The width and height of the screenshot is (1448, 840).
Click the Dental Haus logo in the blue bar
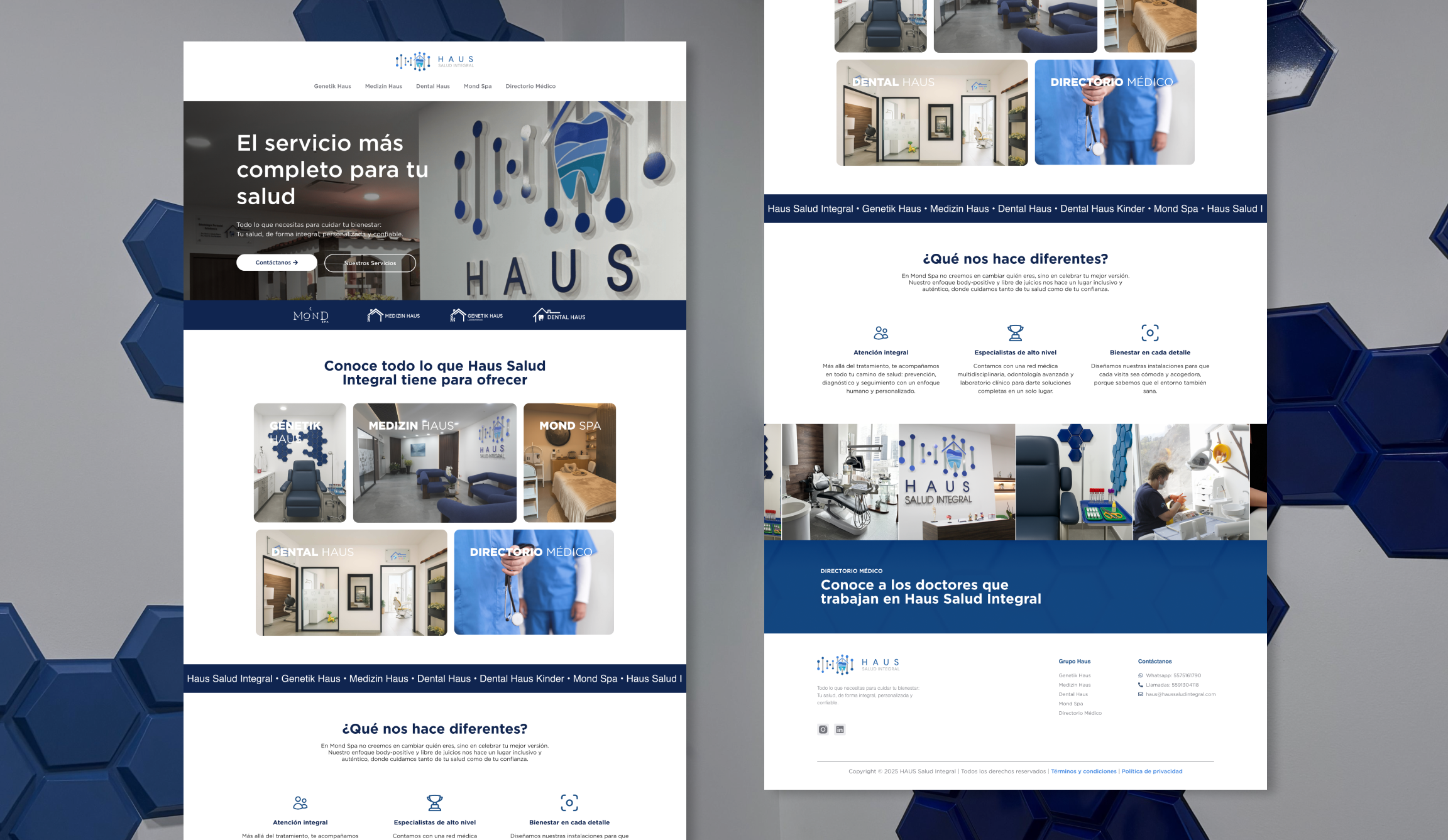pyautogui.click(x=559, y=315)
